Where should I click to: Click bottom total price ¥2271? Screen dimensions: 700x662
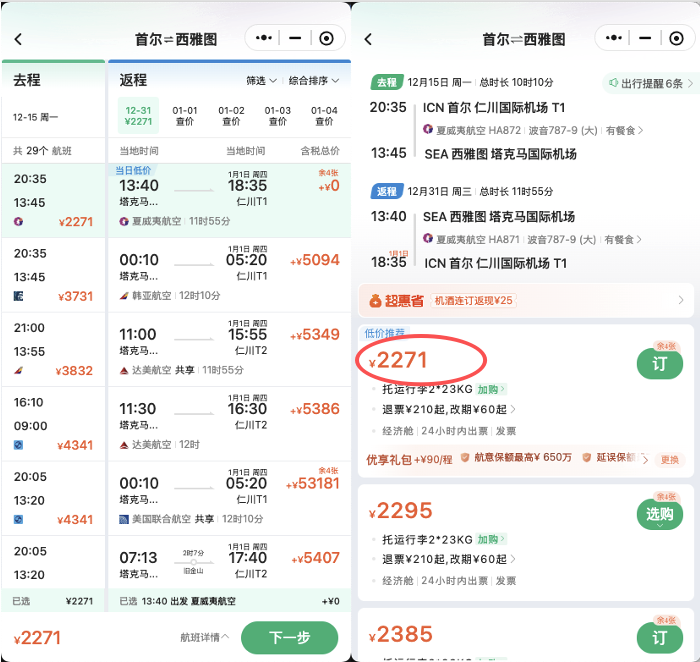pos(38,638)
